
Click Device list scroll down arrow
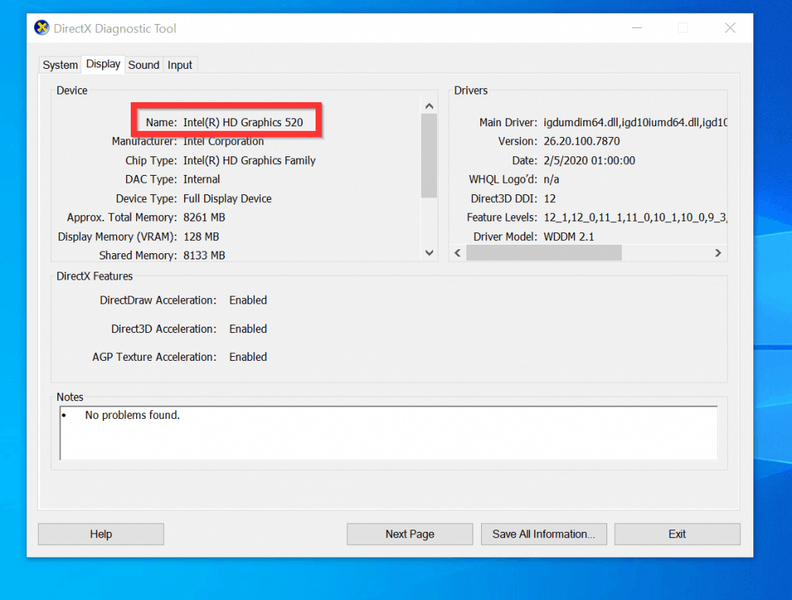pos(429,253)
